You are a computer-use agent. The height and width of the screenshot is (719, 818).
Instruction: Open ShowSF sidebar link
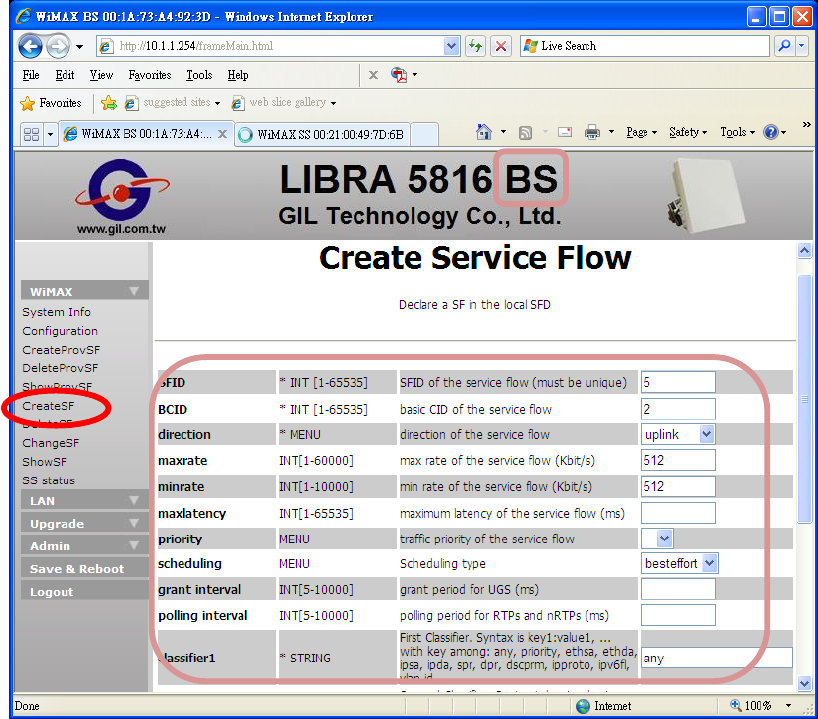coord(44,462)
